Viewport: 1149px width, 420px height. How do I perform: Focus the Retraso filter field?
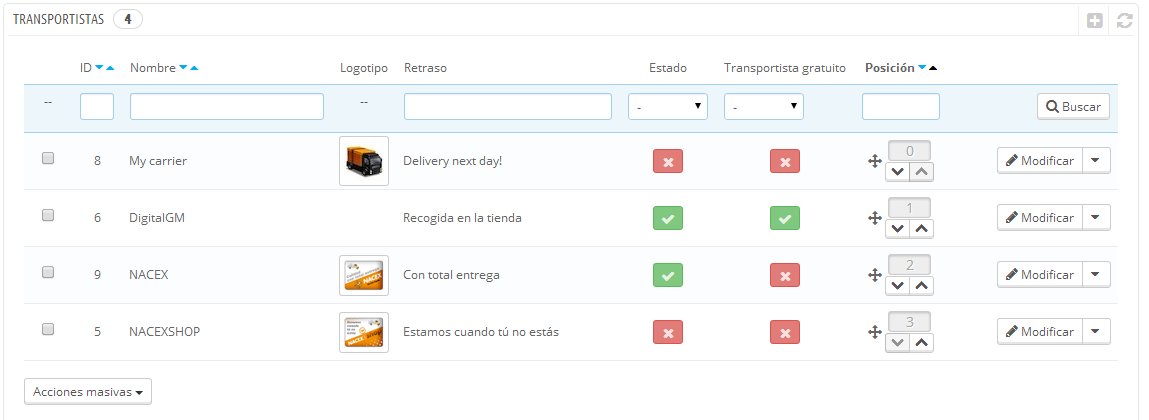click(508, 106)
